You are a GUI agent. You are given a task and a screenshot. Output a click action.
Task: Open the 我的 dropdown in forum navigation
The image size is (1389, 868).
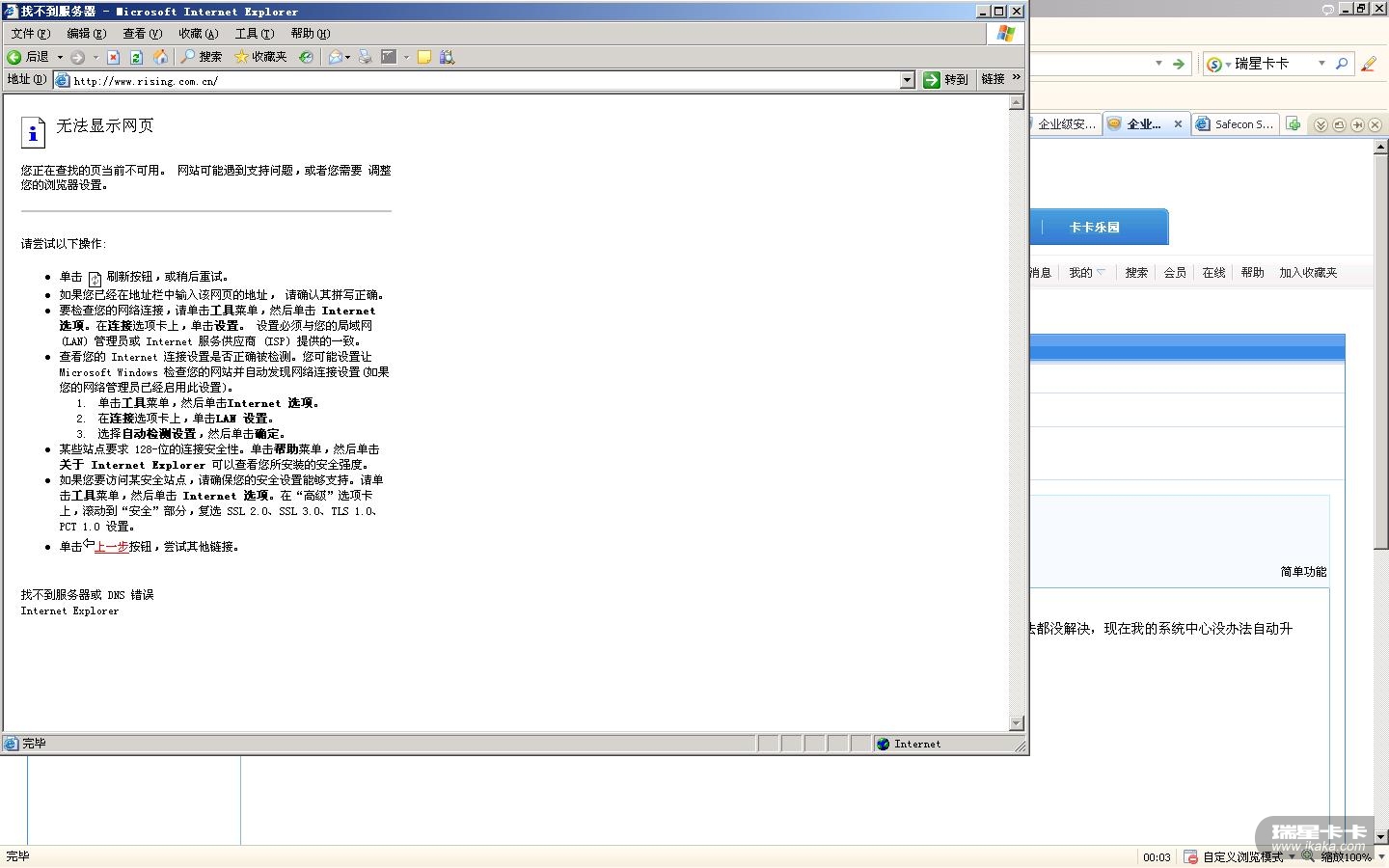click(x=1087, y=273)
